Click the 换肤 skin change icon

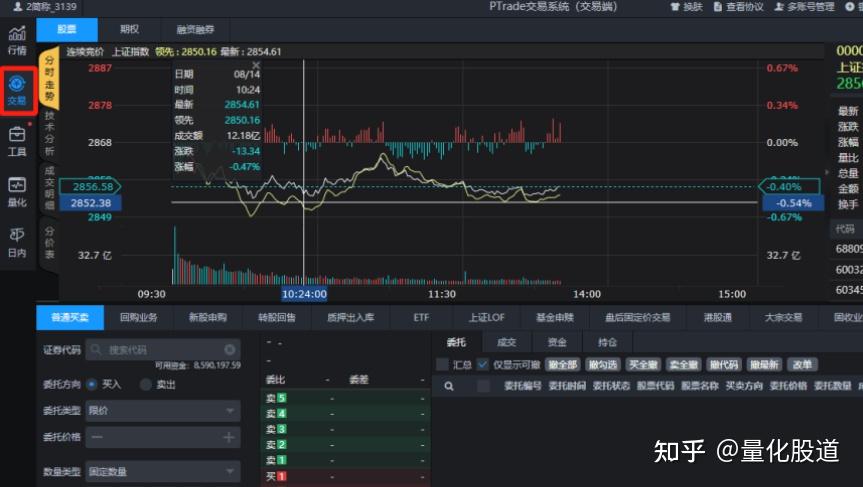(x=686, y=7)
